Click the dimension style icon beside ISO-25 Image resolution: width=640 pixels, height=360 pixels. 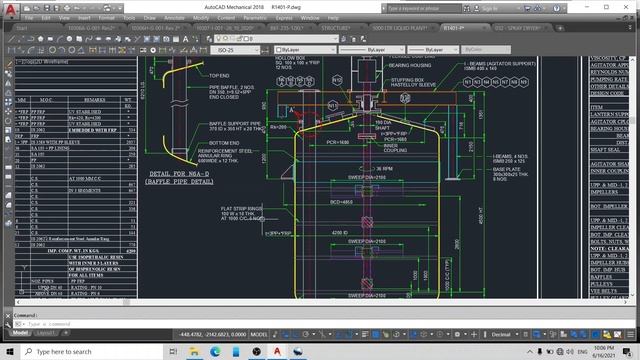click(265, 50)
